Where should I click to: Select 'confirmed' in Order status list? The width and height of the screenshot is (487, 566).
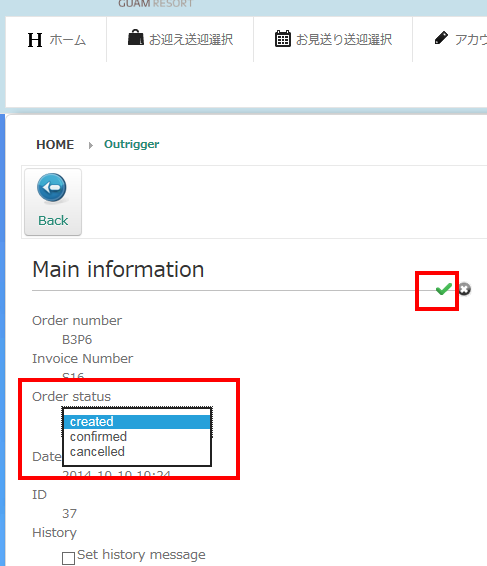(x=137, y=437)
